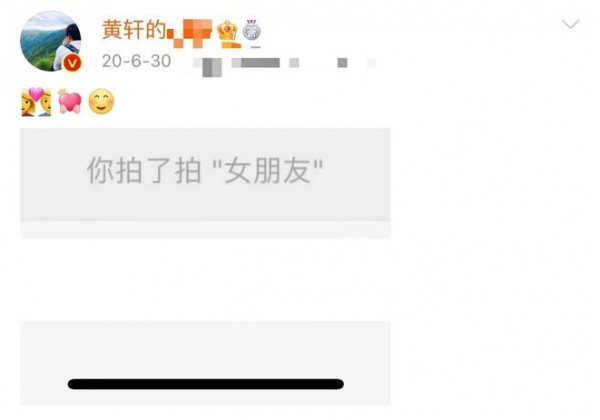Click the pixelated orange part of username
600x420 pixels.
coord(190,34)
